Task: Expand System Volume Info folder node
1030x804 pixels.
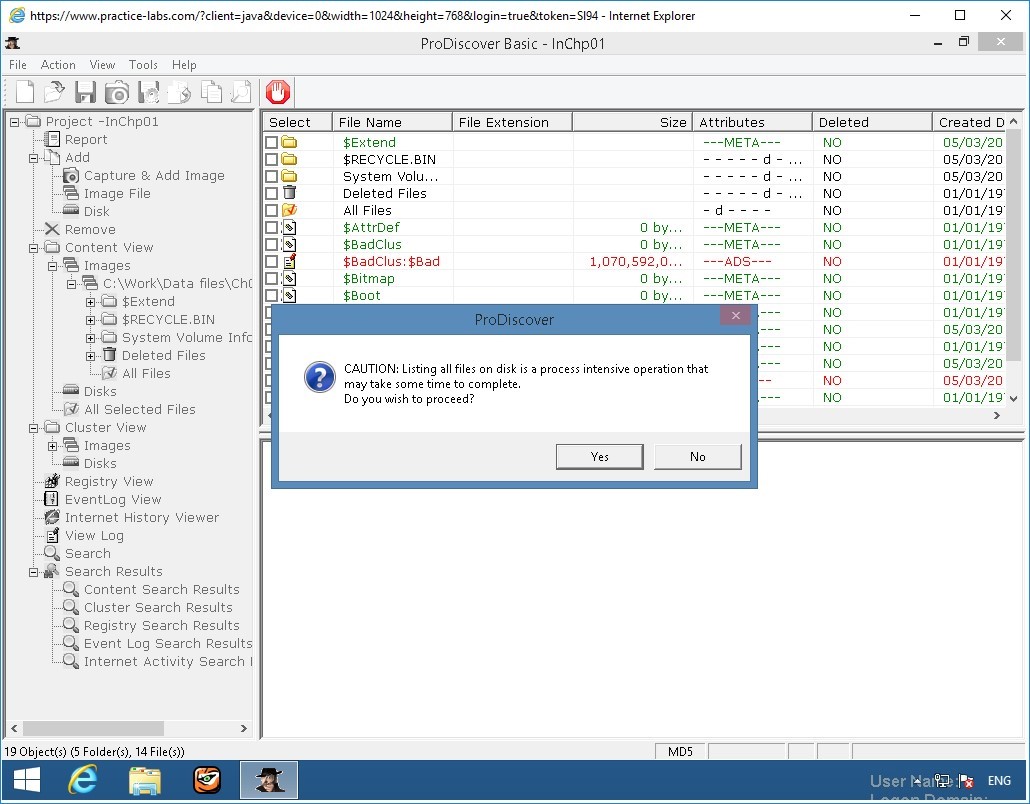Action: (x=91, y=338)
